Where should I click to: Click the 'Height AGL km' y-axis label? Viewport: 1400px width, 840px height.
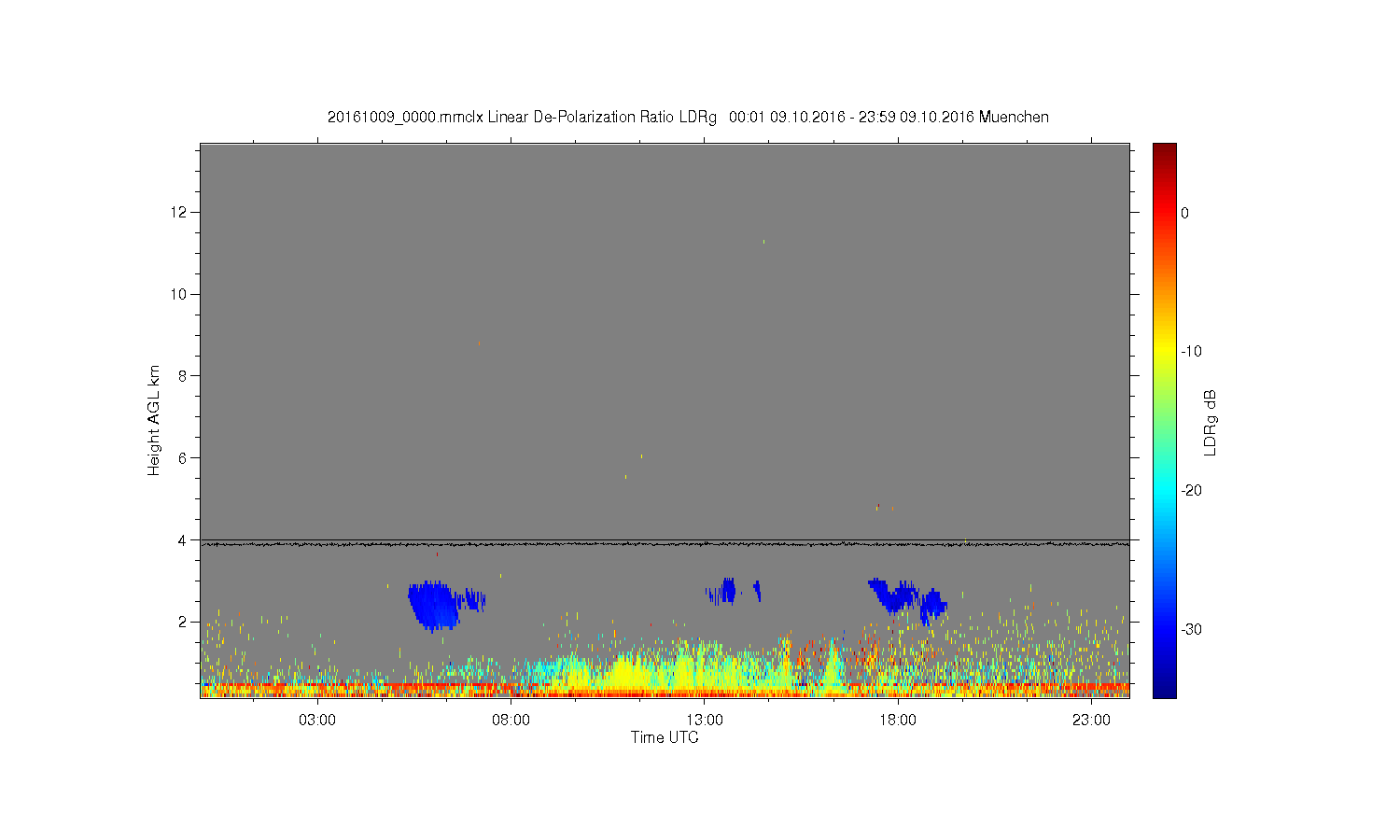click(x=154, y=420)
